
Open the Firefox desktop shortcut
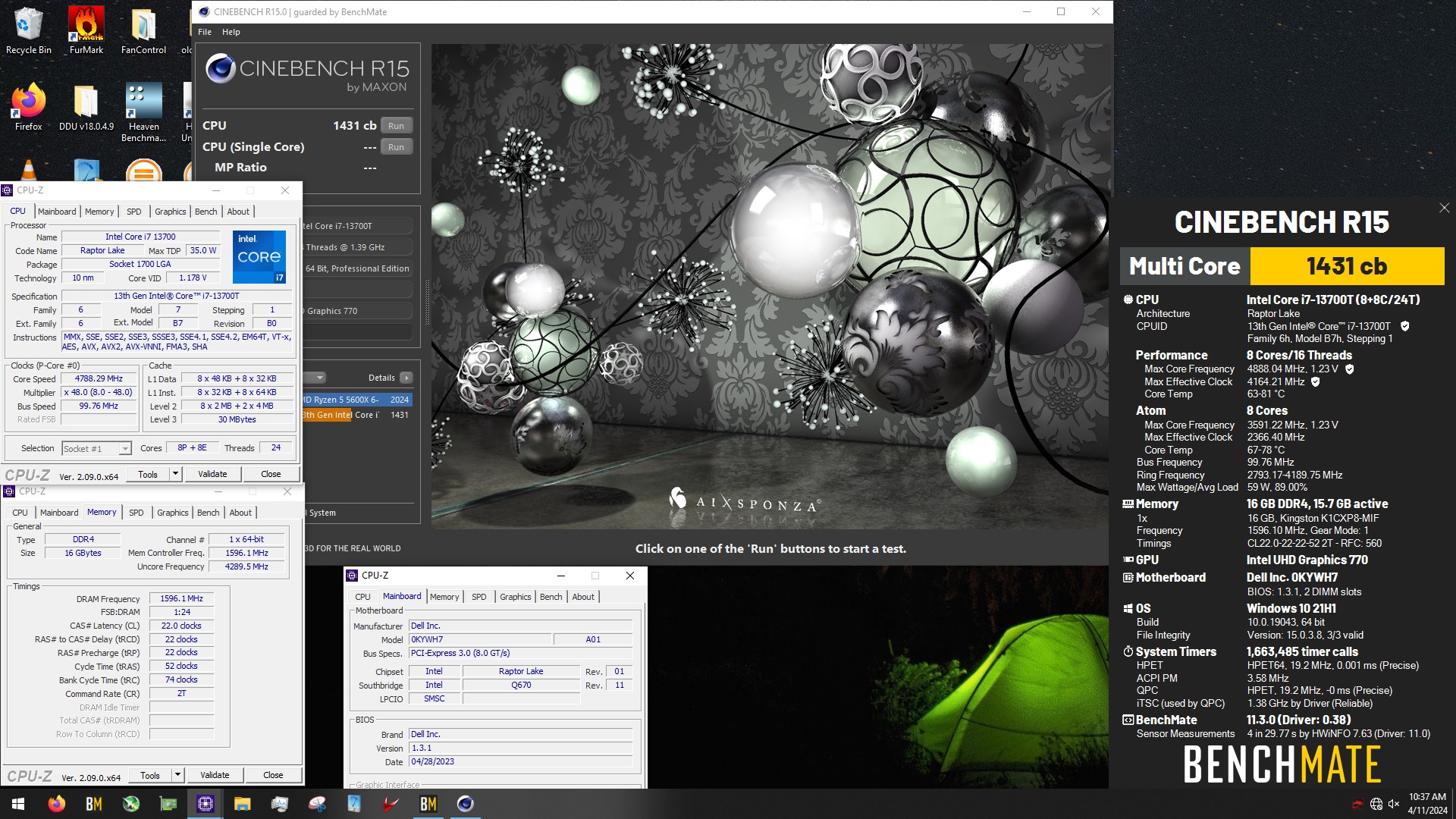pos(28,107)
